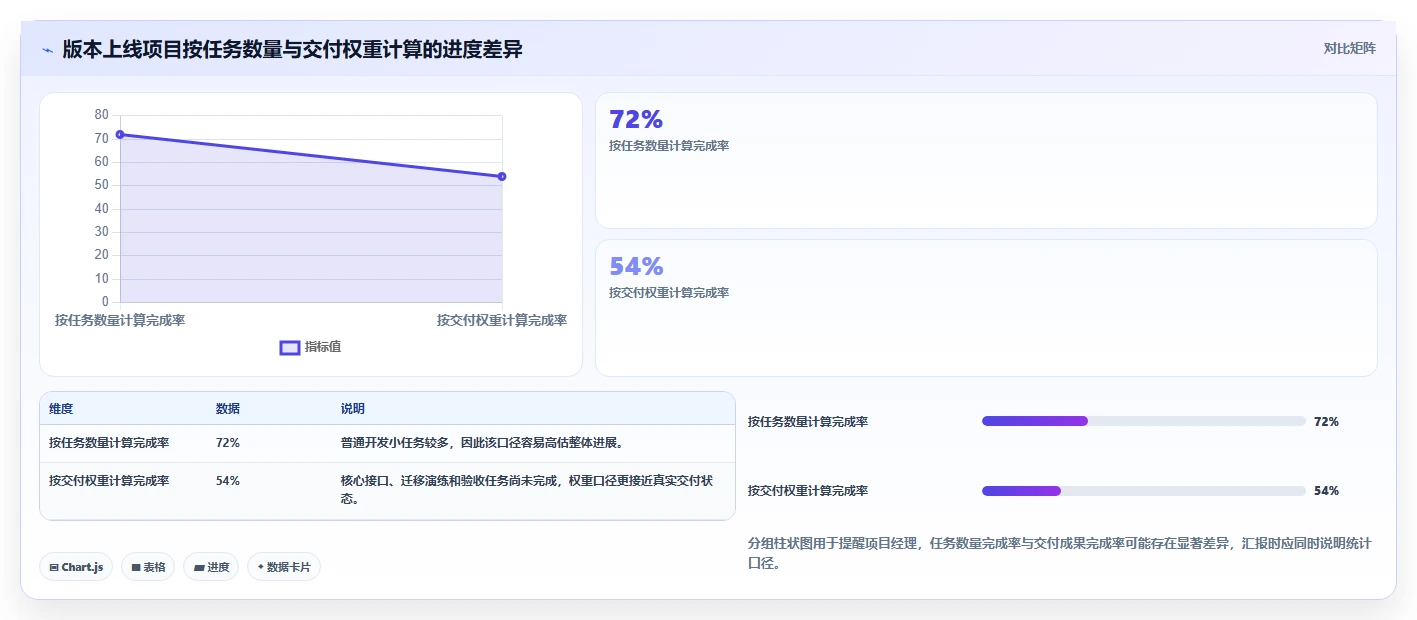Click the 数据卡片 tag chip
The width and height of the screenshot is (1417, 620).
pyautogui.click(x=284, y=567)
